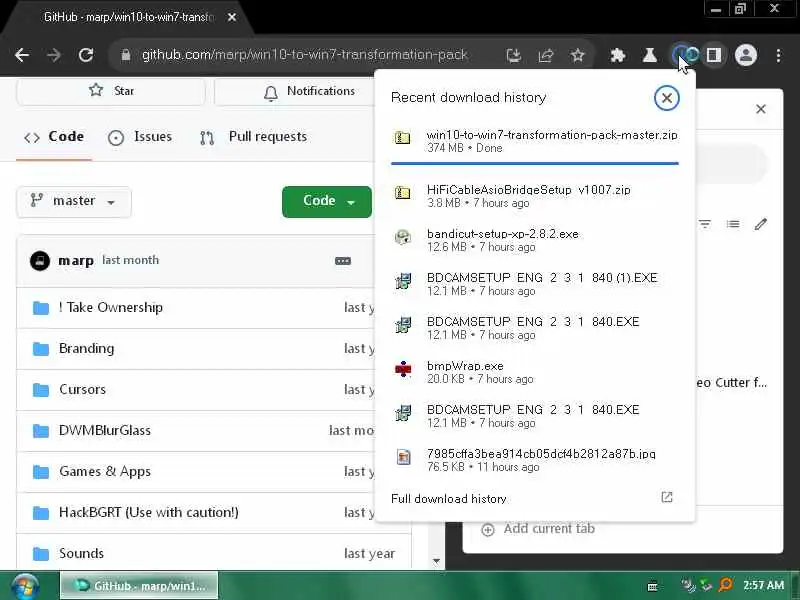Click the address bar lock icon
The width and height of the screenshot is (800, 600).
pos(126,55)
